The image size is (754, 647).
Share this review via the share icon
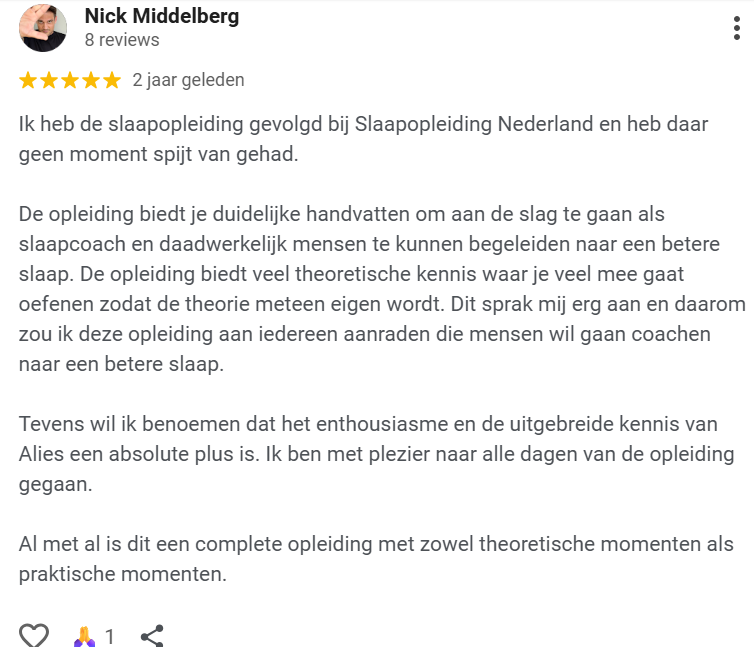[x=152, y=636]
